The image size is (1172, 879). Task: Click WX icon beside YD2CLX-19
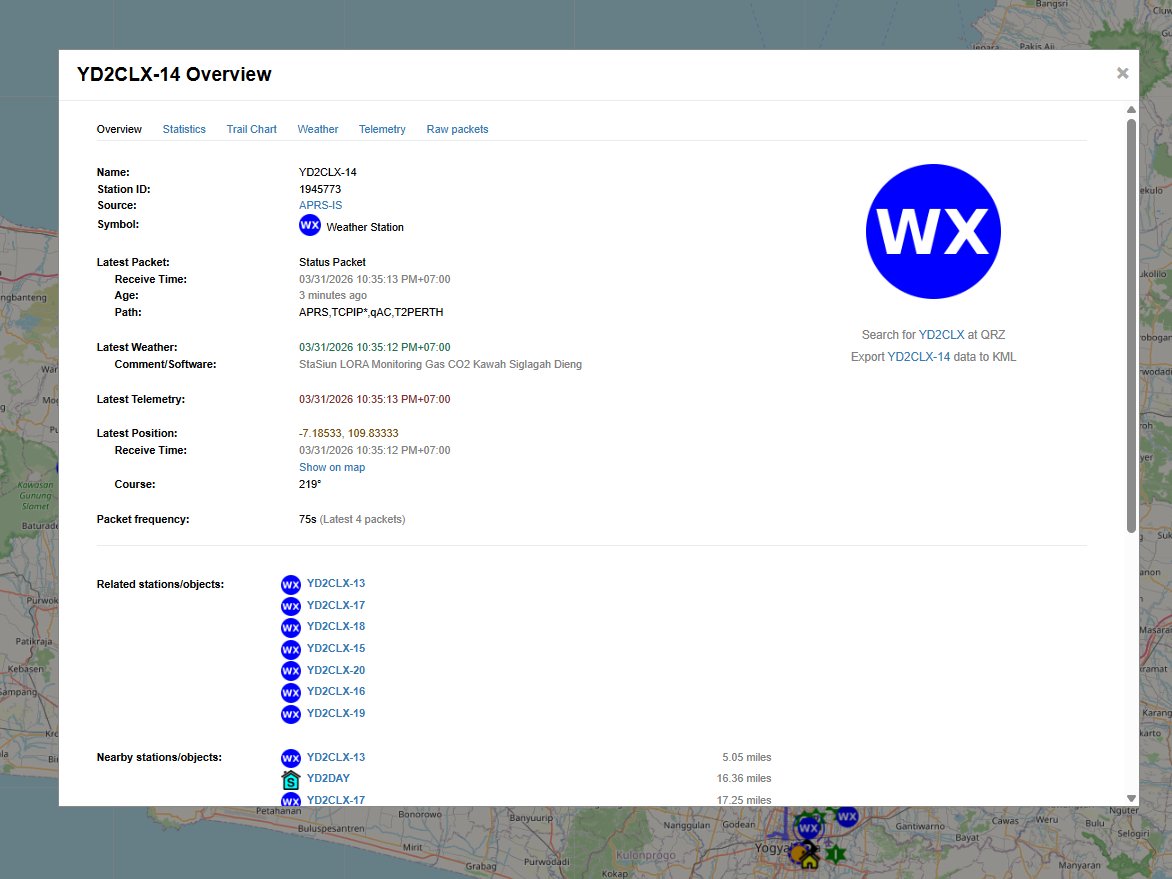291,715
